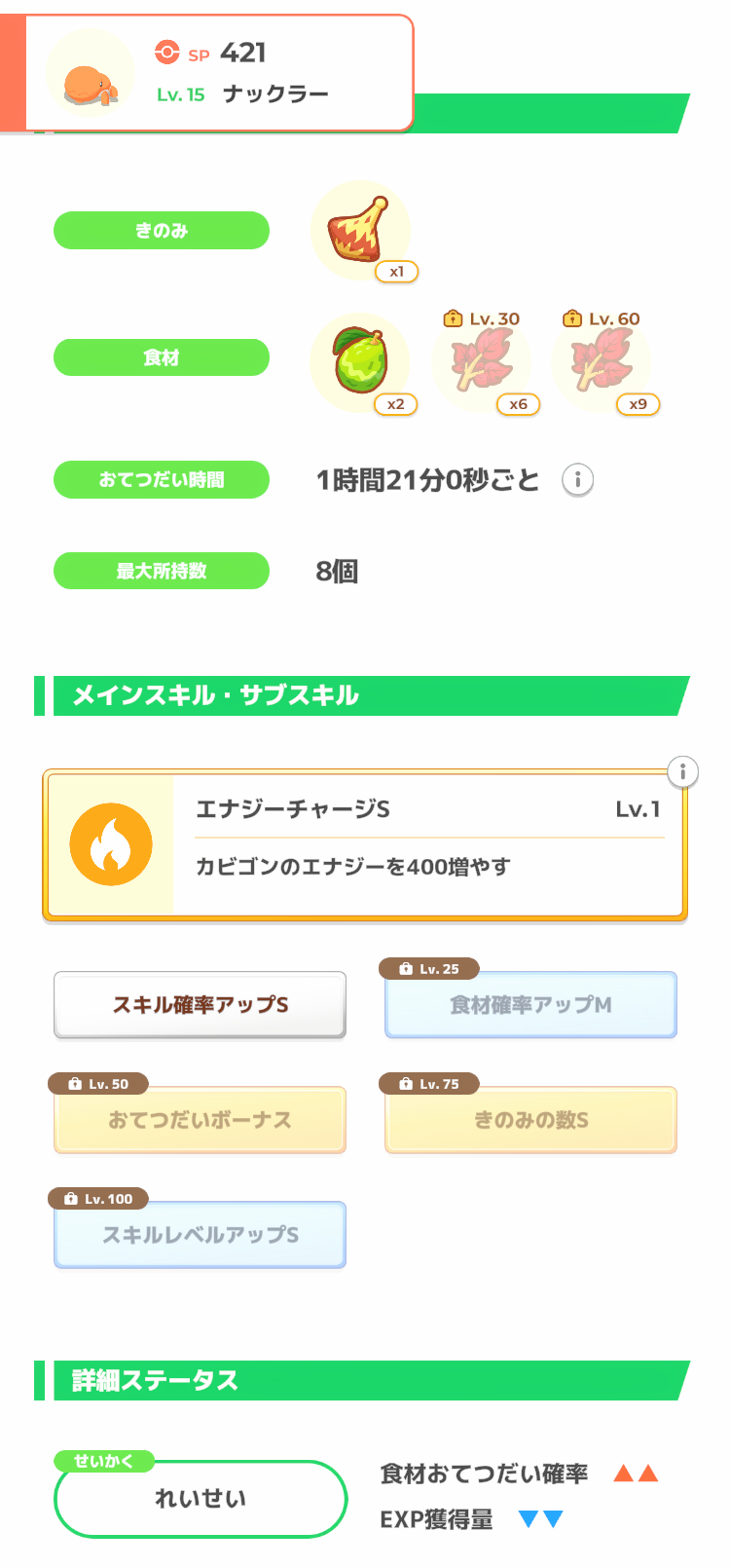Tap the エナジーチャージS main skill card
The width and height of the screenshot is (730, 1568).
[428, 845]
